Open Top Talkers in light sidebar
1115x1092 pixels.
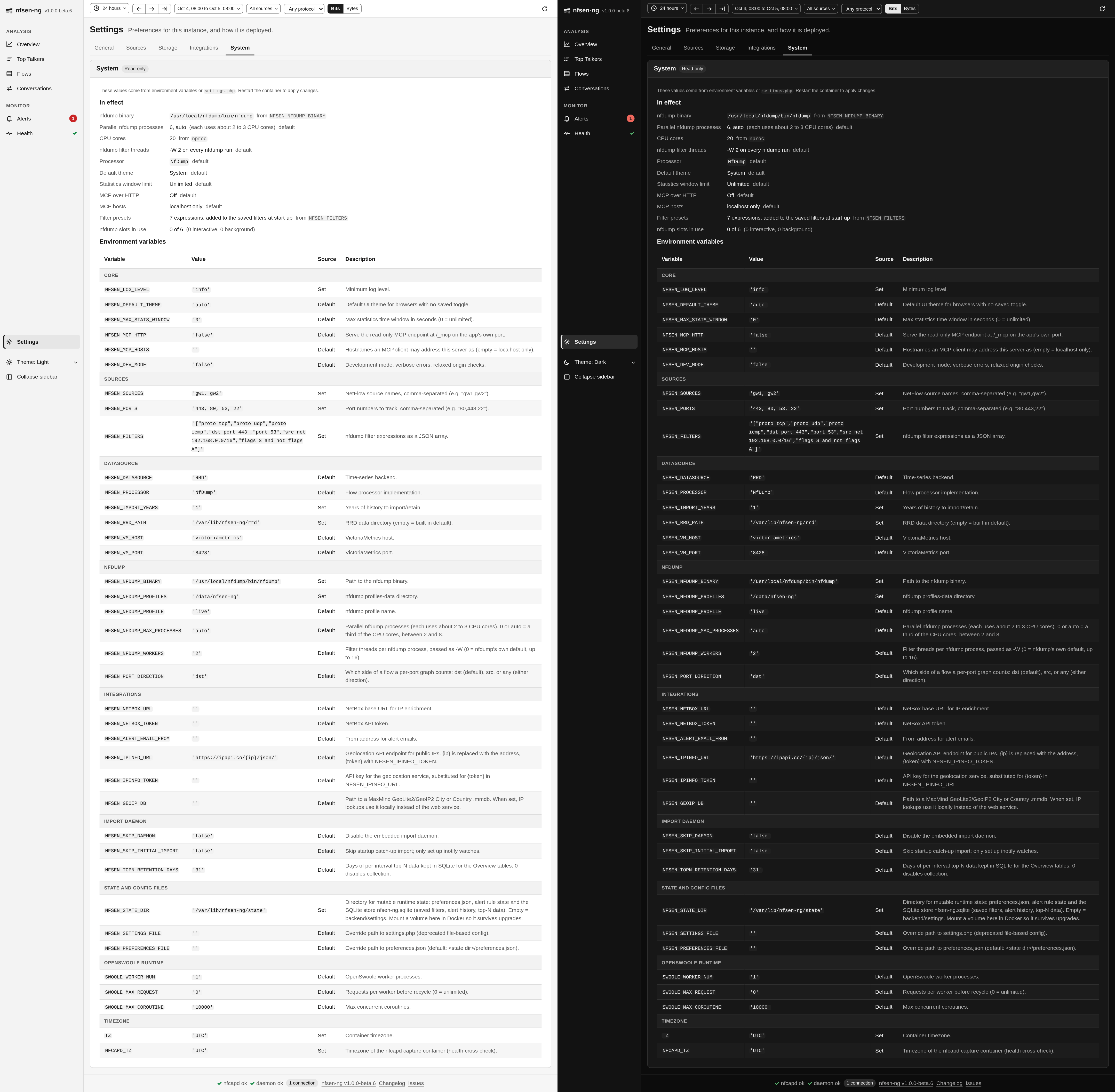coord(41,59)
